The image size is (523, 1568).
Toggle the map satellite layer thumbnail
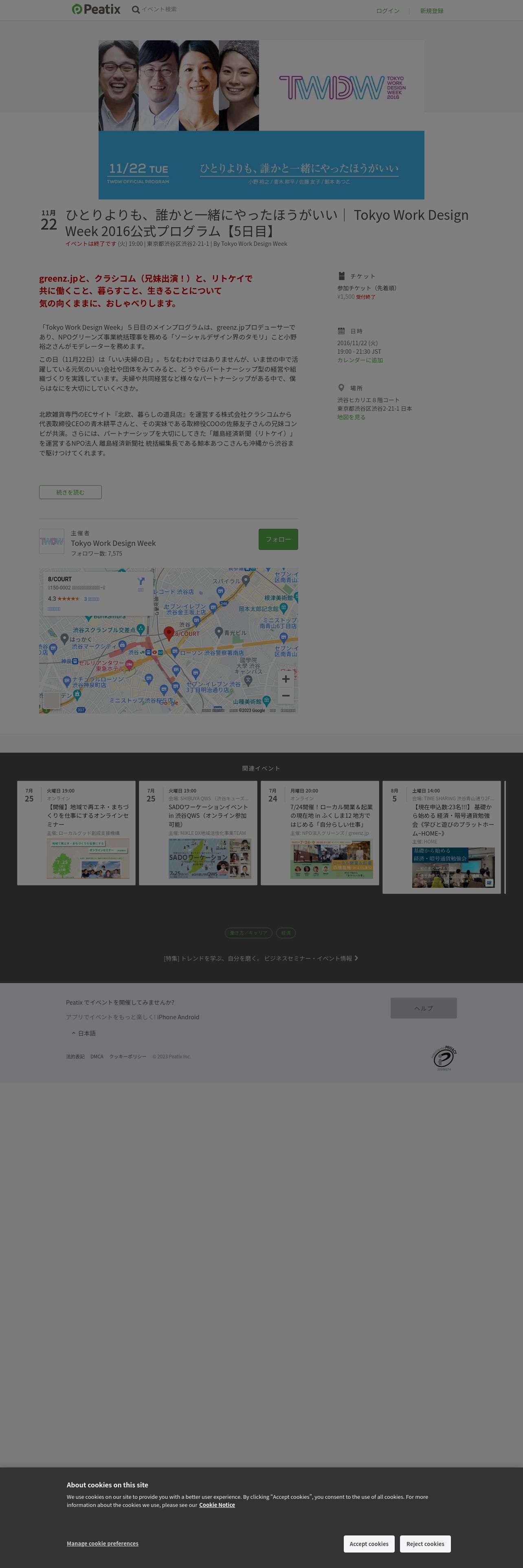(x=52, y=700)
